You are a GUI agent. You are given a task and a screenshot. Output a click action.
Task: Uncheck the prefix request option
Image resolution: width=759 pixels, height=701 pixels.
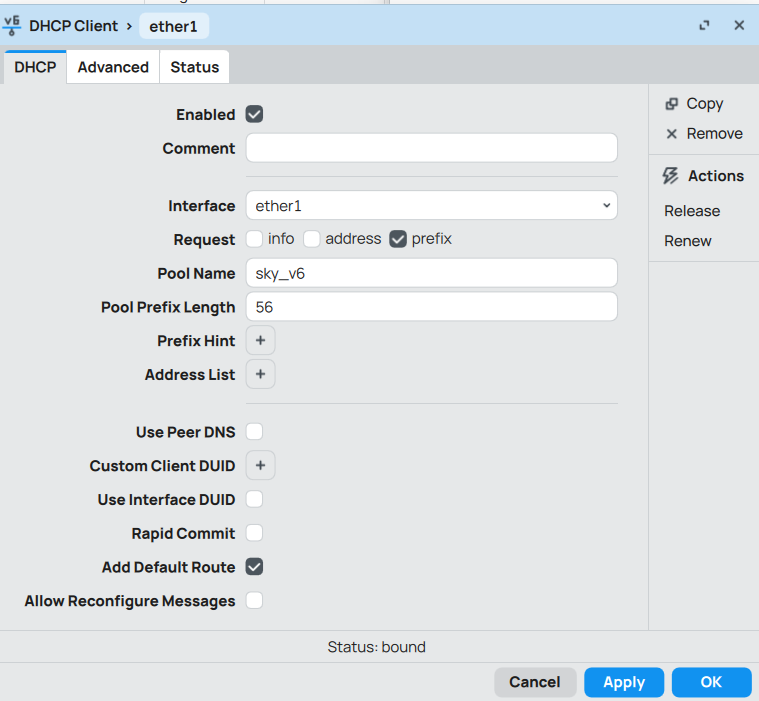click(x=398, y=239)
